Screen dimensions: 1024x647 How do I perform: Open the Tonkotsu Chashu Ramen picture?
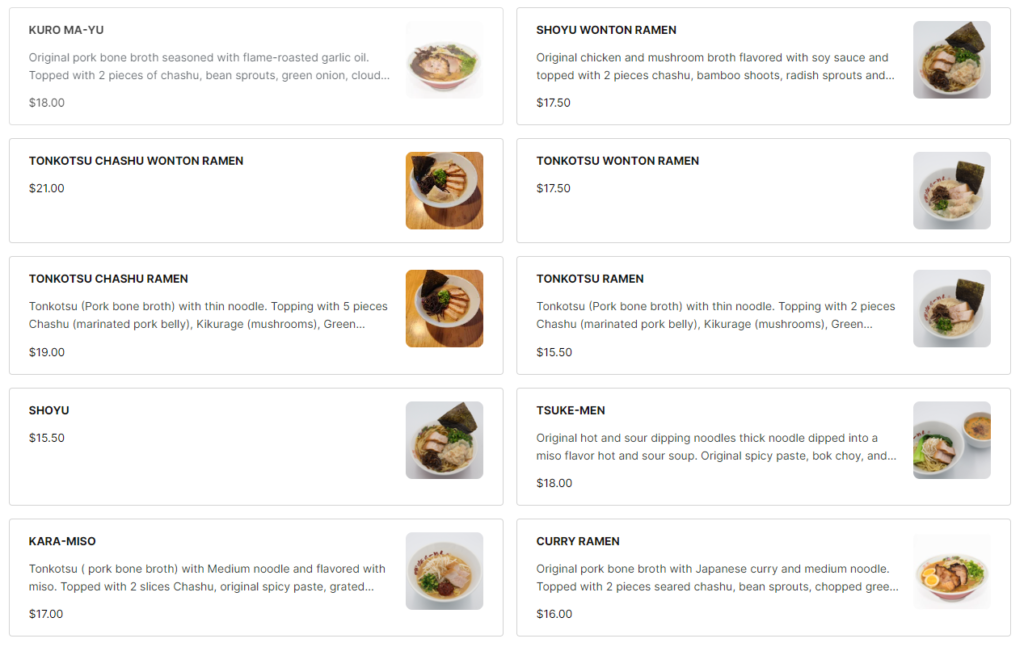pos(444,309)
